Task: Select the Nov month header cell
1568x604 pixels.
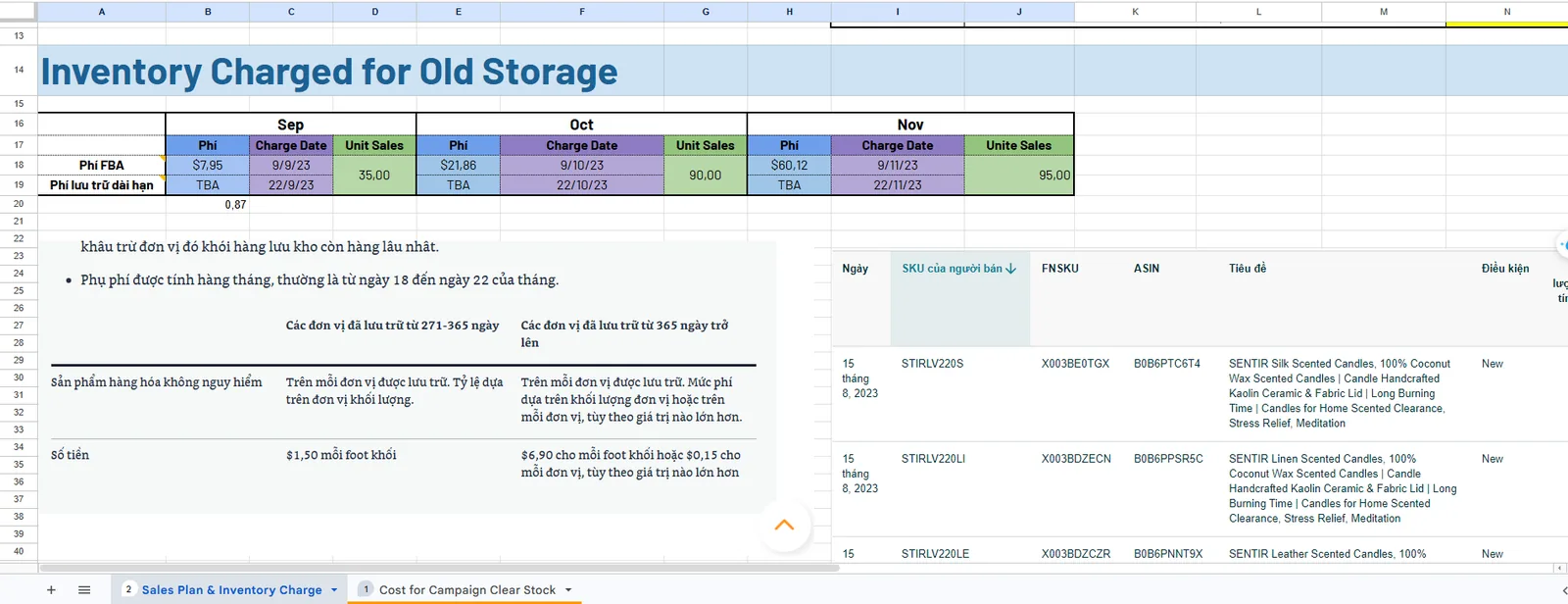Action: click(910, 125)
